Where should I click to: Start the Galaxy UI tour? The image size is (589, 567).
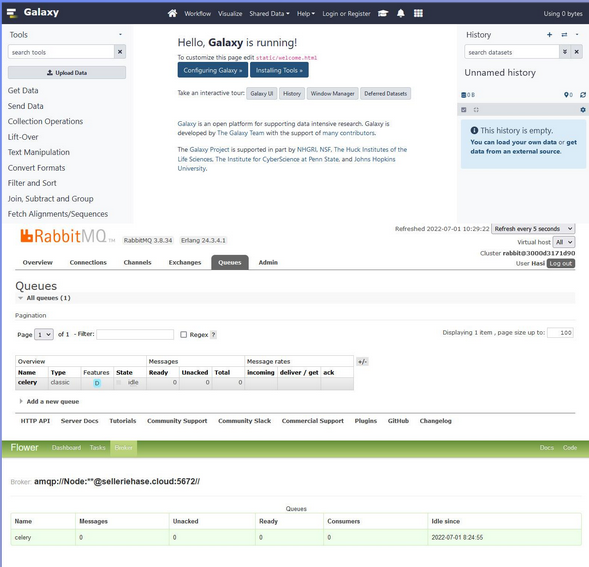pos(261,94)
